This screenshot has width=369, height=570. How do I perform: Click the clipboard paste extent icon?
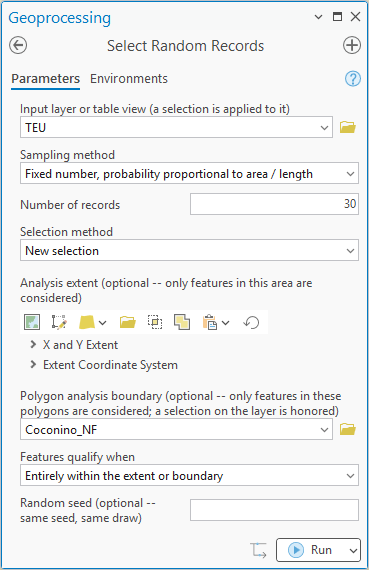tap(210, 322)
